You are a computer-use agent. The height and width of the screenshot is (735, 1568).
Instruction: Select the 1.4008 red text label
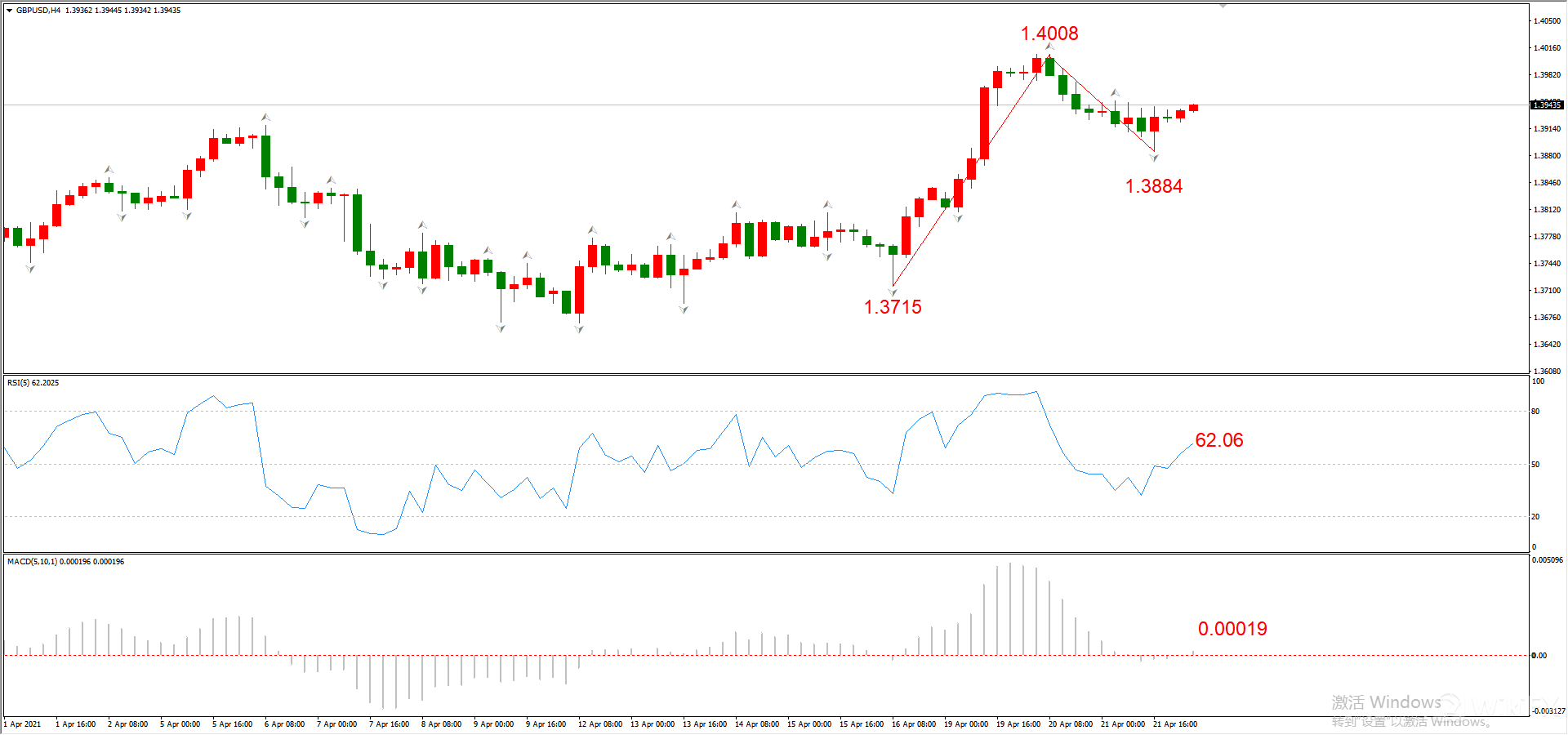coord(1049,33)
